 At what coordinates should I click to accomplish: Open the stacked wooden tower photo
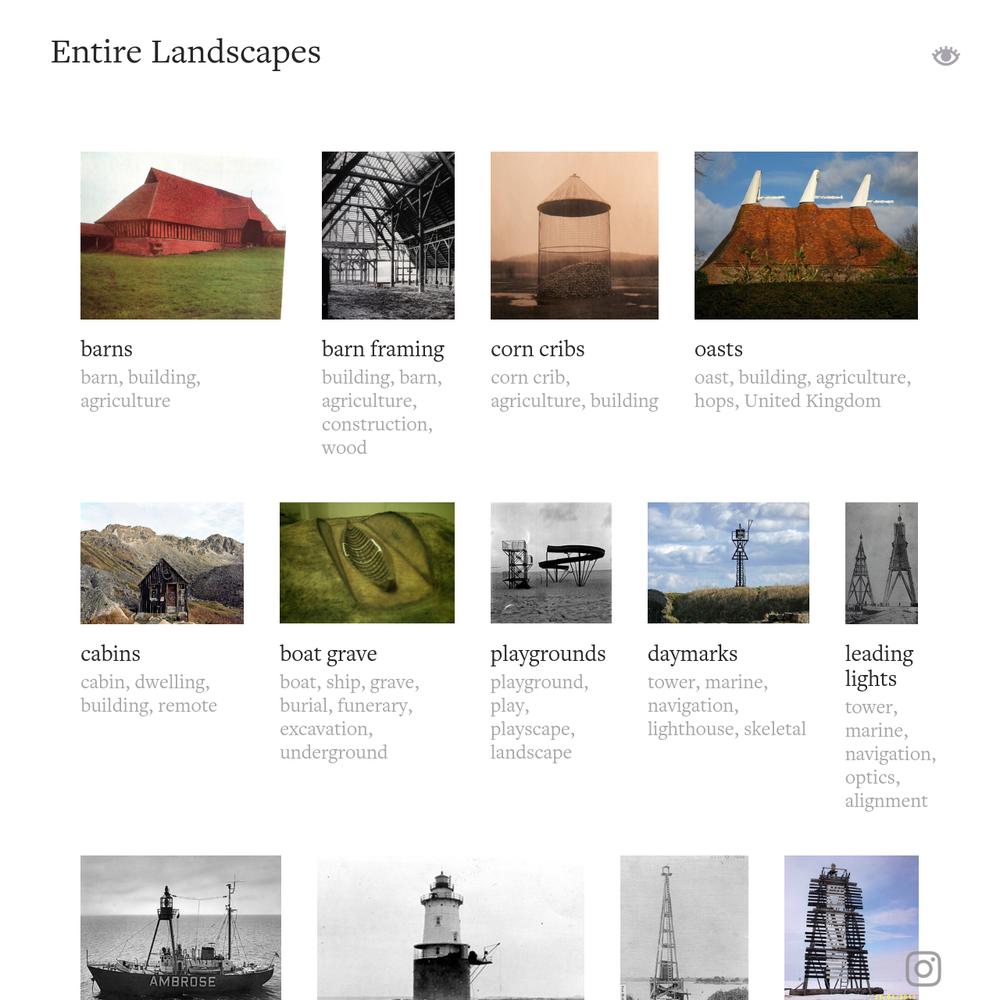pyautogui.click(x=851, y=927)
